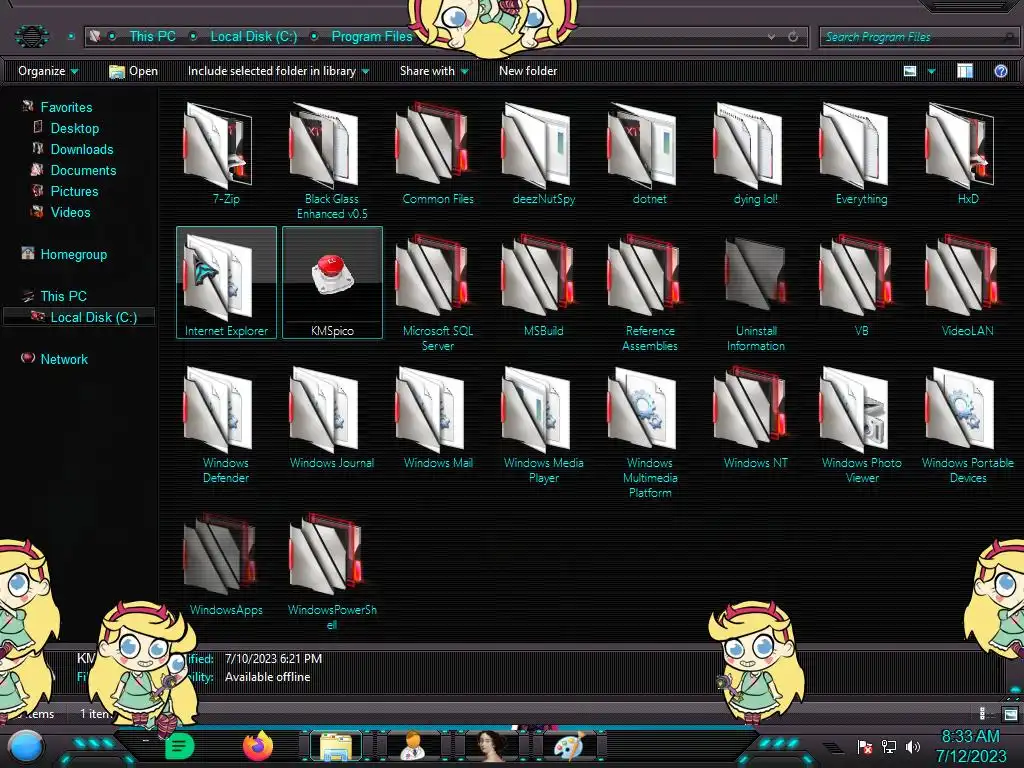Open Desktop in navigation pane
Image resolution: width=1024 pixels, height=768 pixels.
(x=74, y=128)
